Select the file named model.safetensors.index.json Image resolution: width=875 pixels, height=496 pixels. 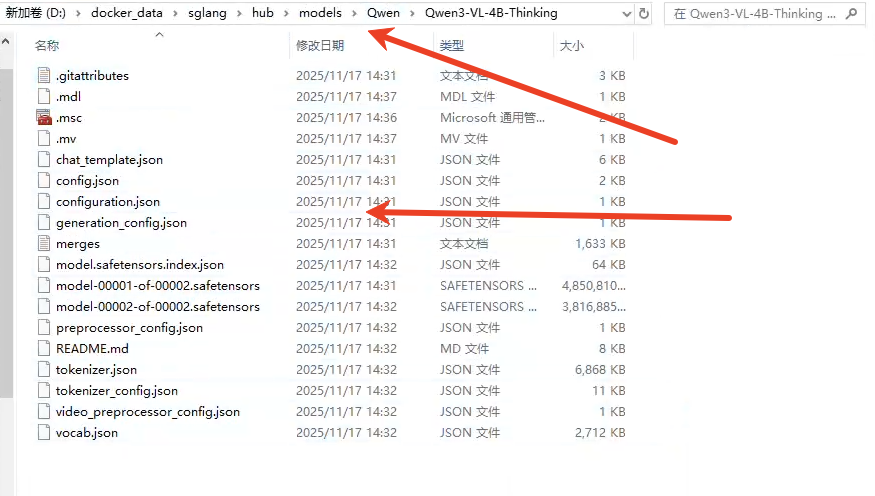coord(140,264)
